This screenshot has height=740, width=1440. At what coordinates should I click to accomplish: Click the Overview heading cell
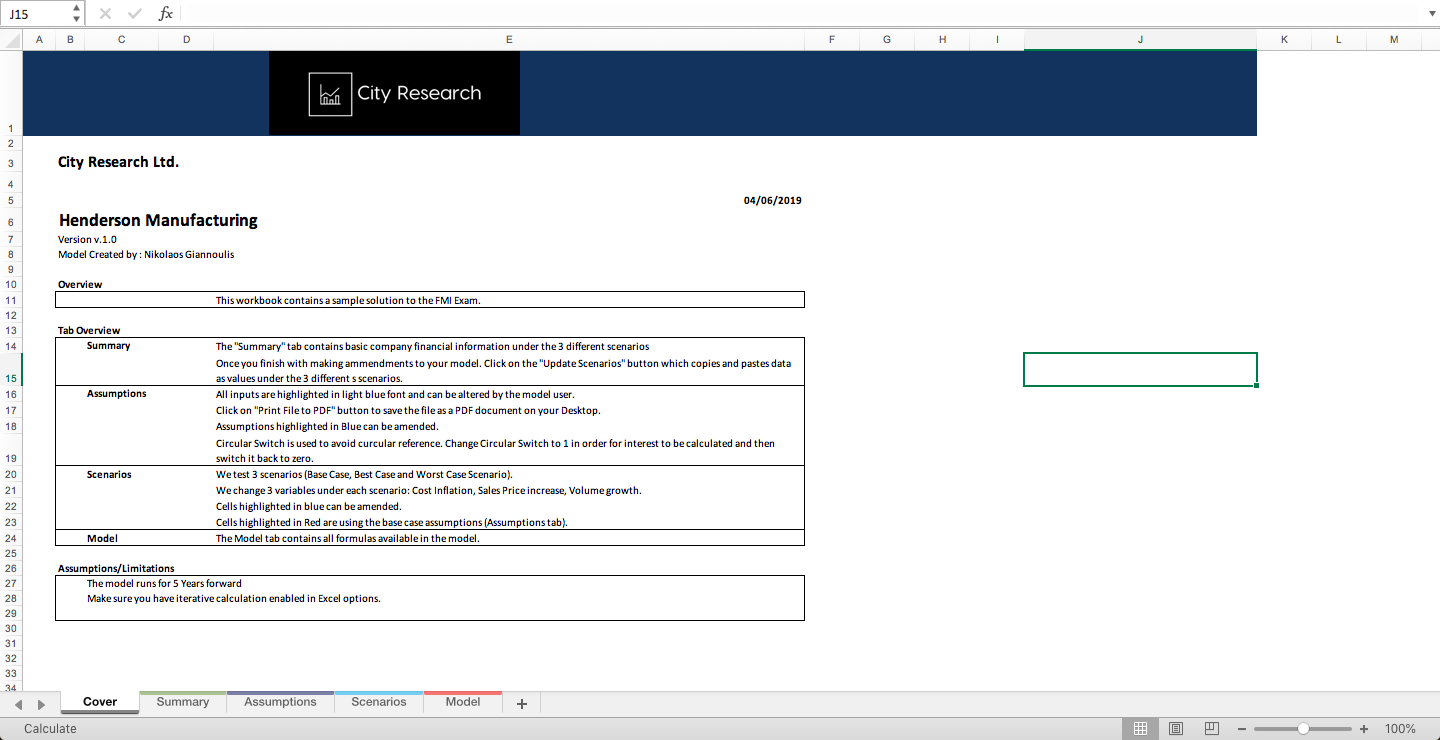pyautogui.click(x=80, y=284)
